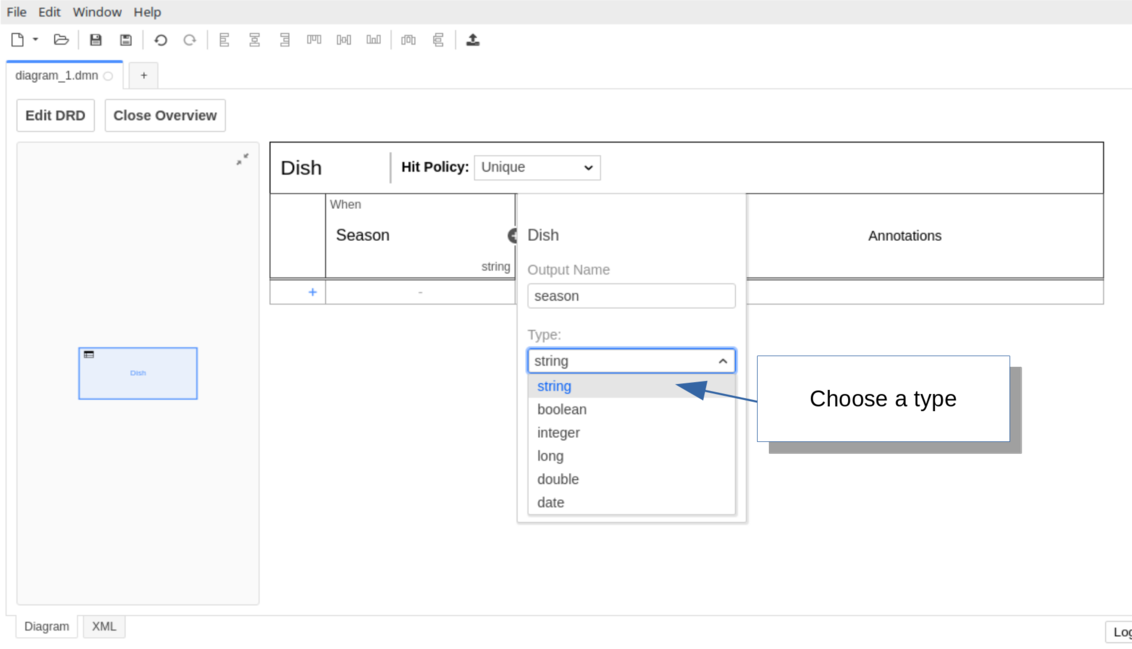Open the new file dropdown arrow

click(36, 40)
